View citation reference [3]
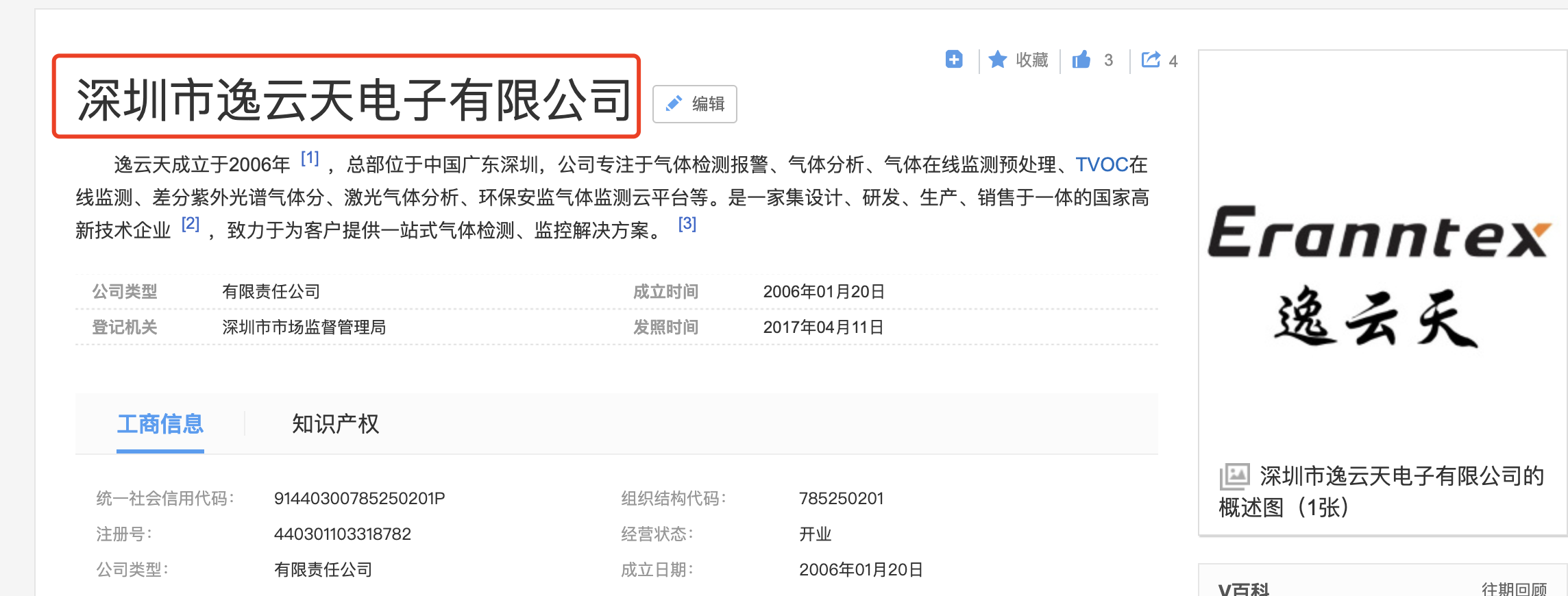This screenshot has width=1568, height=596. pyautogui.click(x=687, y=224)
